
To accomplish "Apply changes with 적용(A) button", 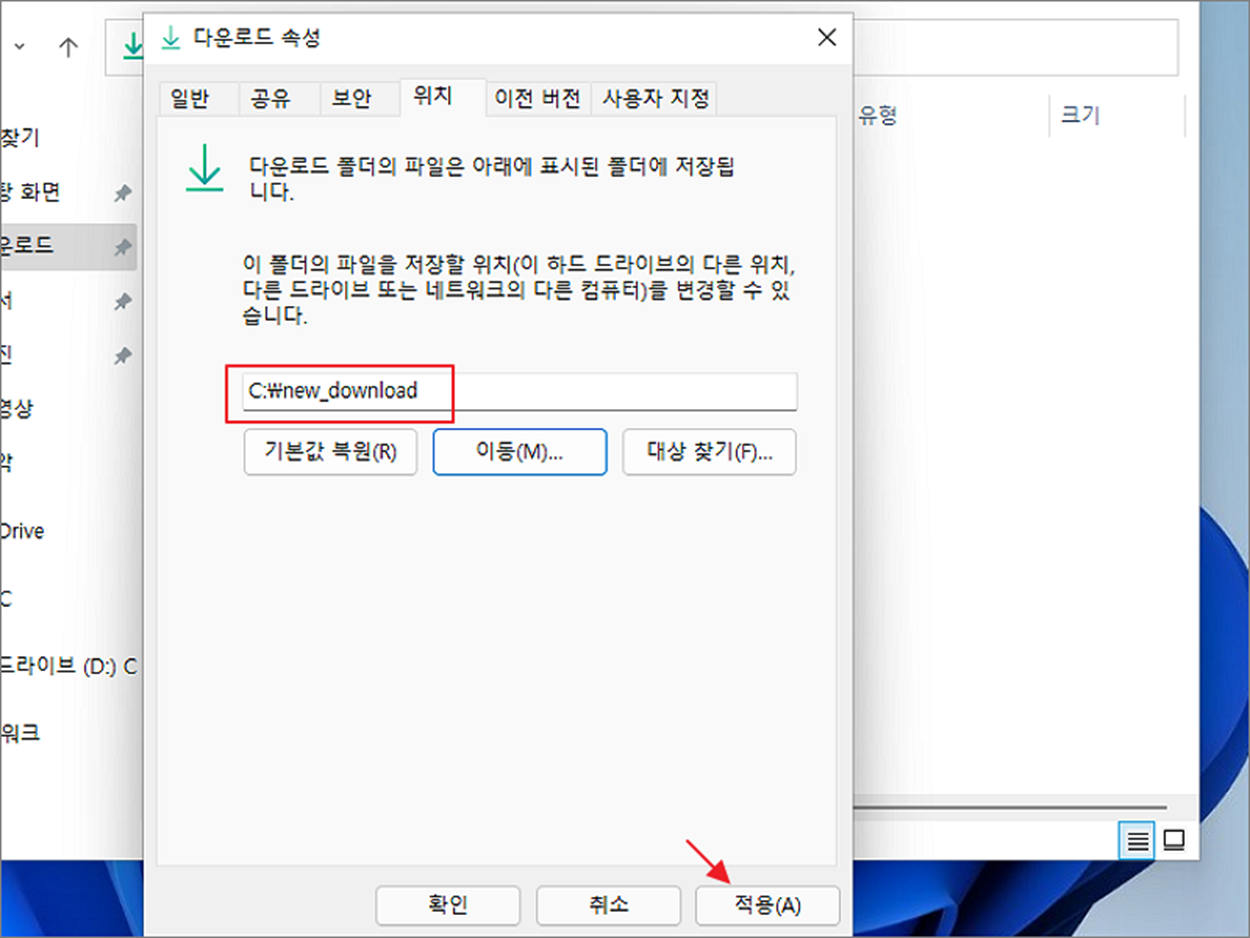I will coord(767,906).
